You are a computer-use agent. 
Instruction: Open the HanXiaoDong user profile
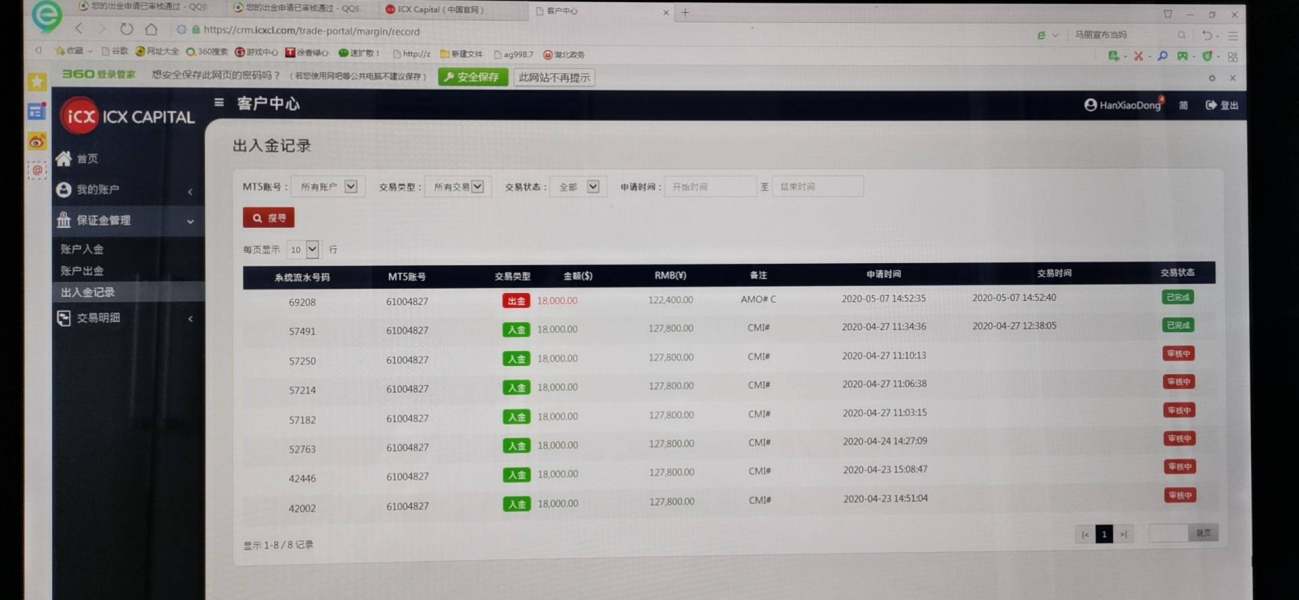(1122, 105)
